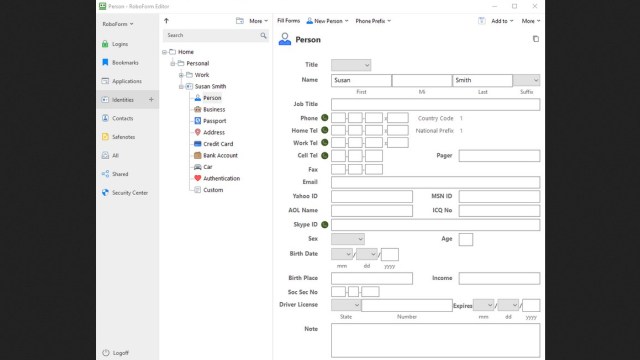640x360 pixels.
Task: Click the calculator icon near Add to
Action: pyautogui.click(x=482, y=21)
